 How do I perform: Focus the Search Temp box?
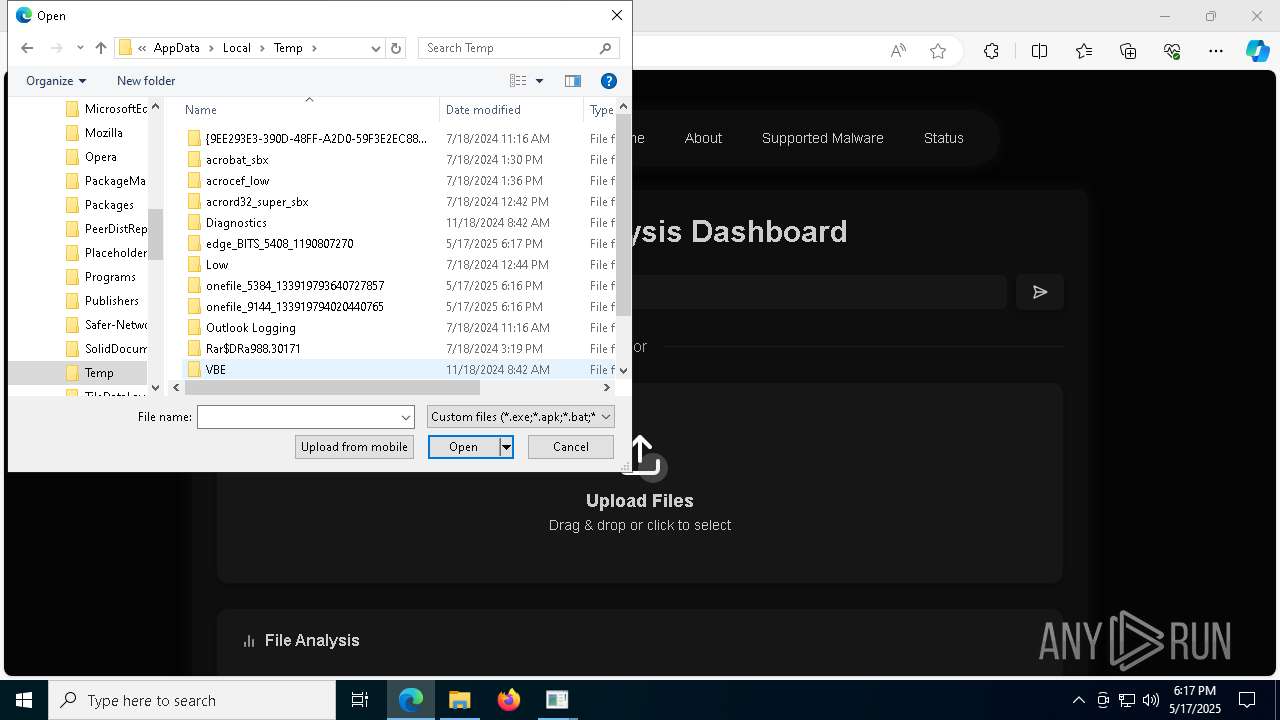518,48
